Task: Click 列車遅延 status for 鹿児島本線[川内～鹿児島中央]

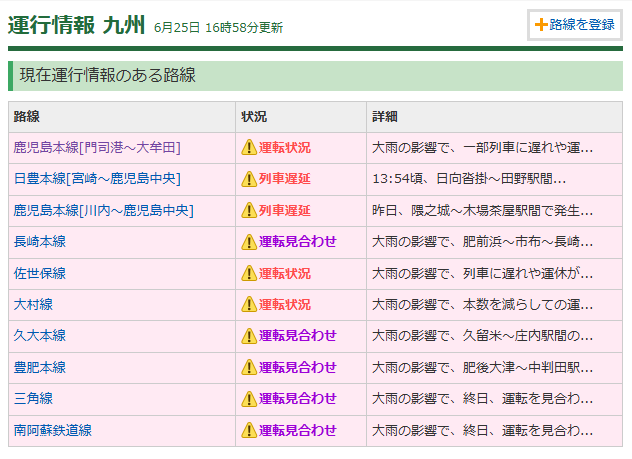Action: point(285,211)
